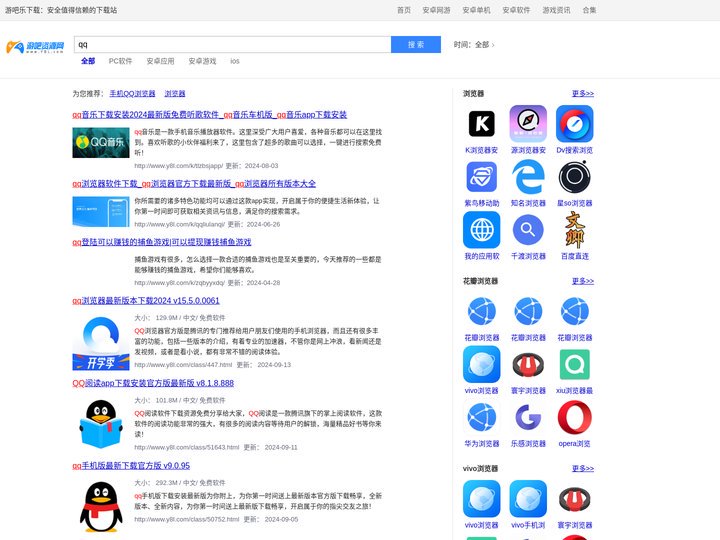
Task: Open 游戏资讯 in top navigation
Action: (556, 10)
